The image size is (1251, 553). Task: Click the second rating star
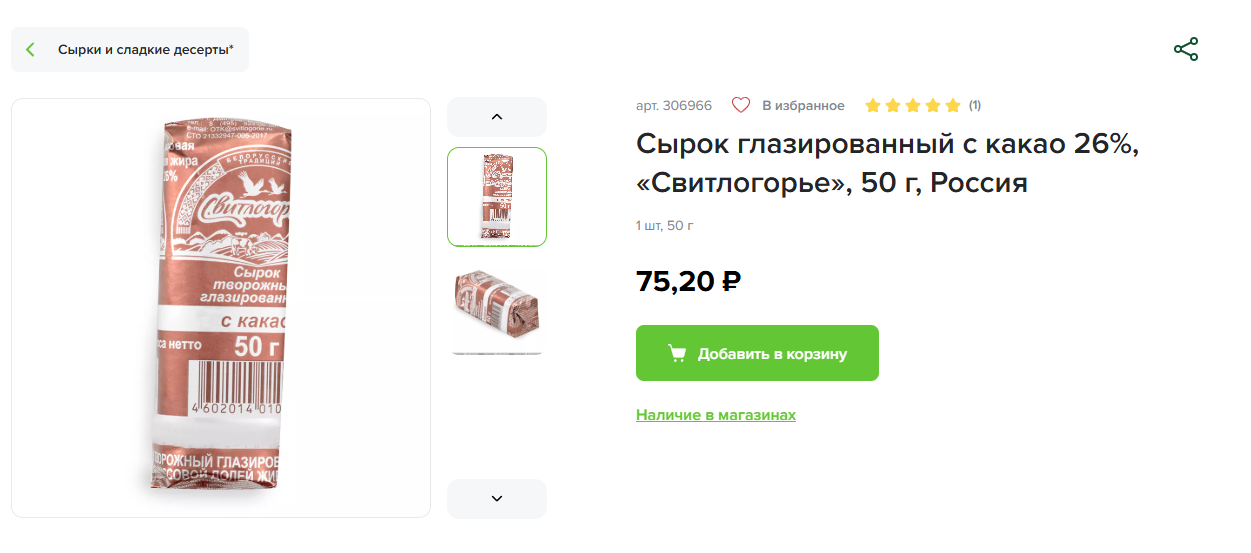[x=893, y=106]
